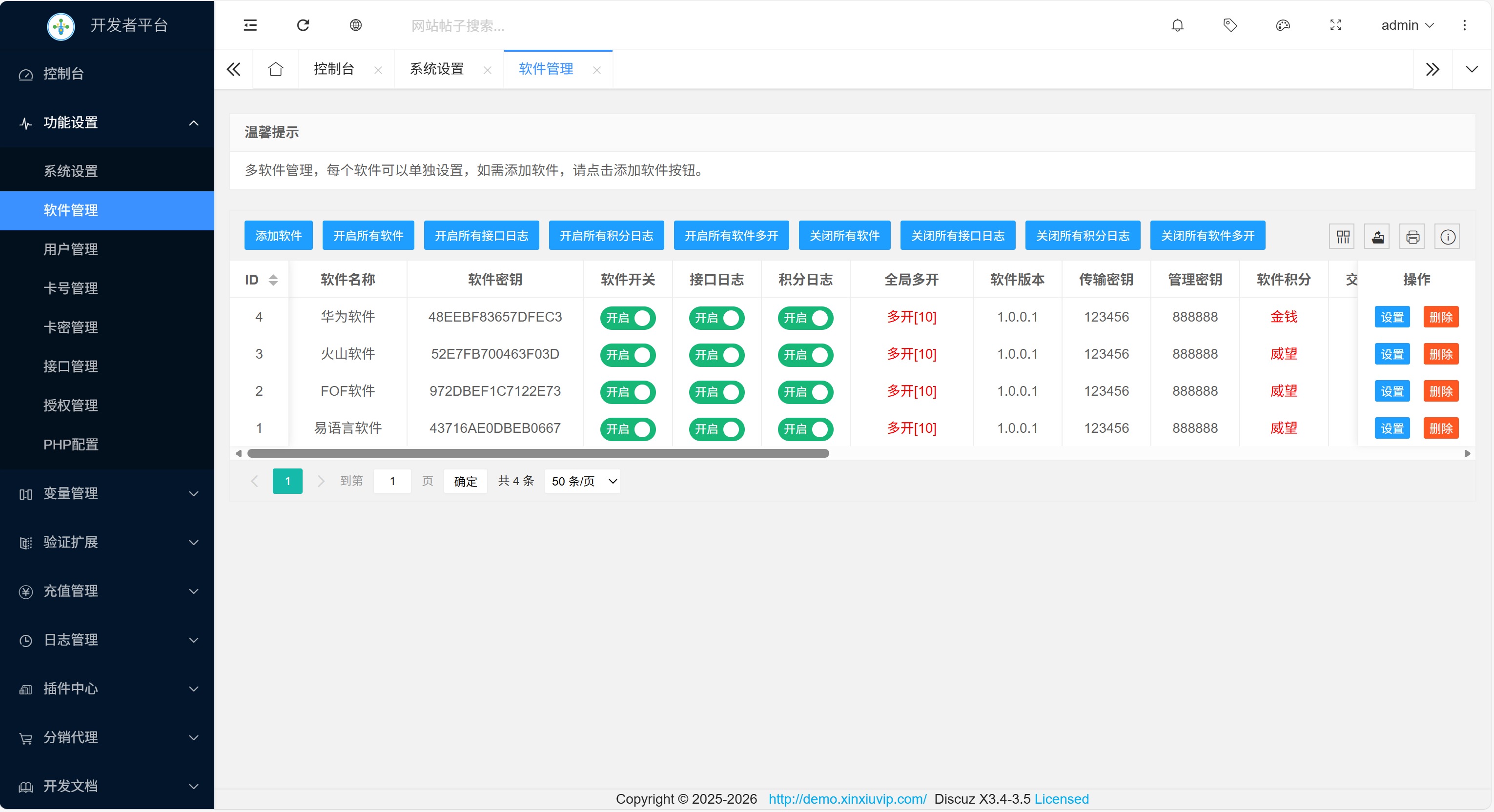Toggle interface log for 火山软件
This screenshot has width=1494, height=812.
(x=716, y=355)
